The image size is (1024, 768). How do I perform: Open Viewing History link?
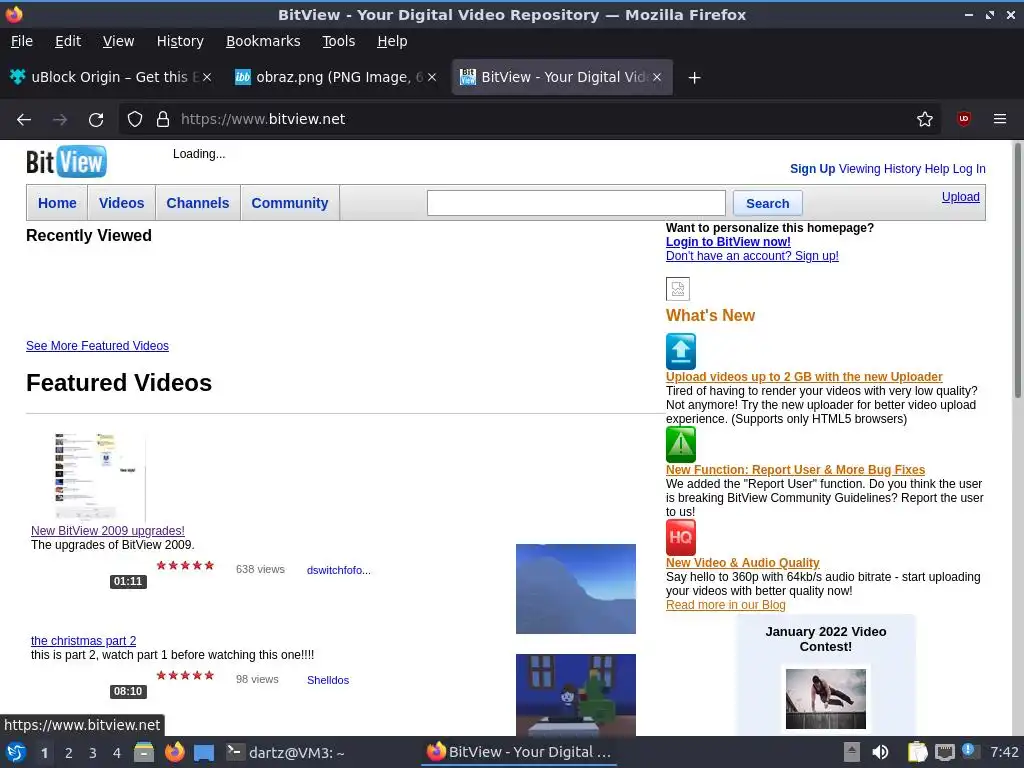pyautogui.click(x=880, y=168)
